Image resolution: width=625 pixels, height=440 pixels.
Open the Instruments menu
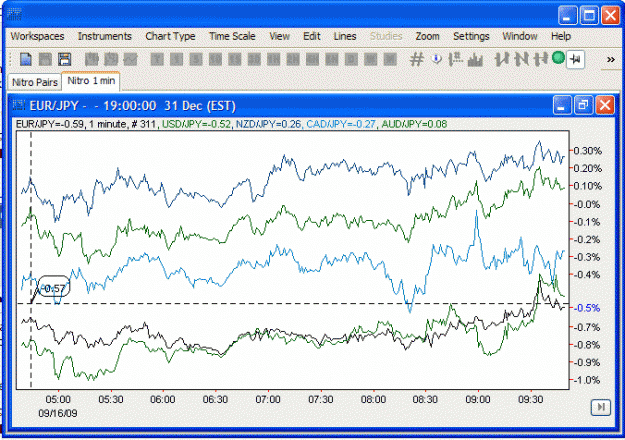coord(105,36)
